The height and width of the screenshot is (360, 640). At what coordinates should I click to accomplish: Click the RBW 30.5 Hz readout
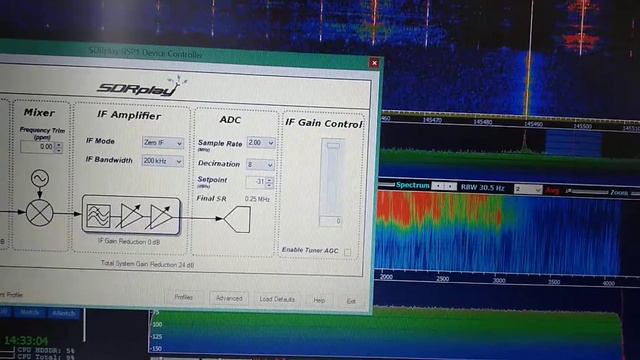point(482,188)
